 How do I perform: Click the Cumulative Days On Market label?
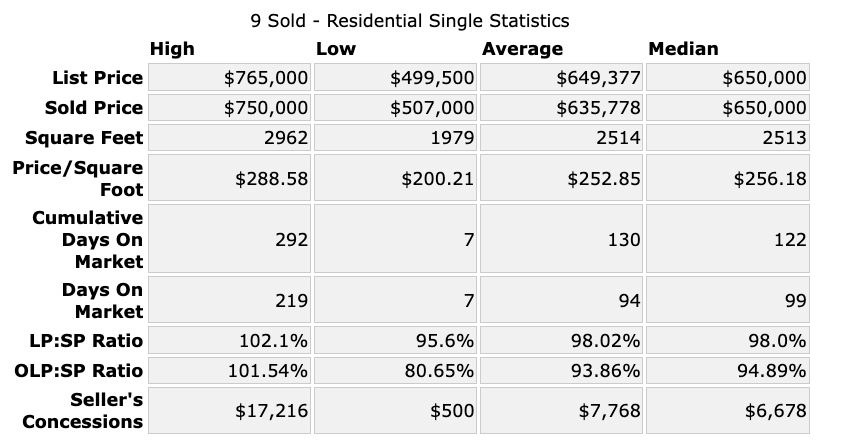(x=88, y=239)
